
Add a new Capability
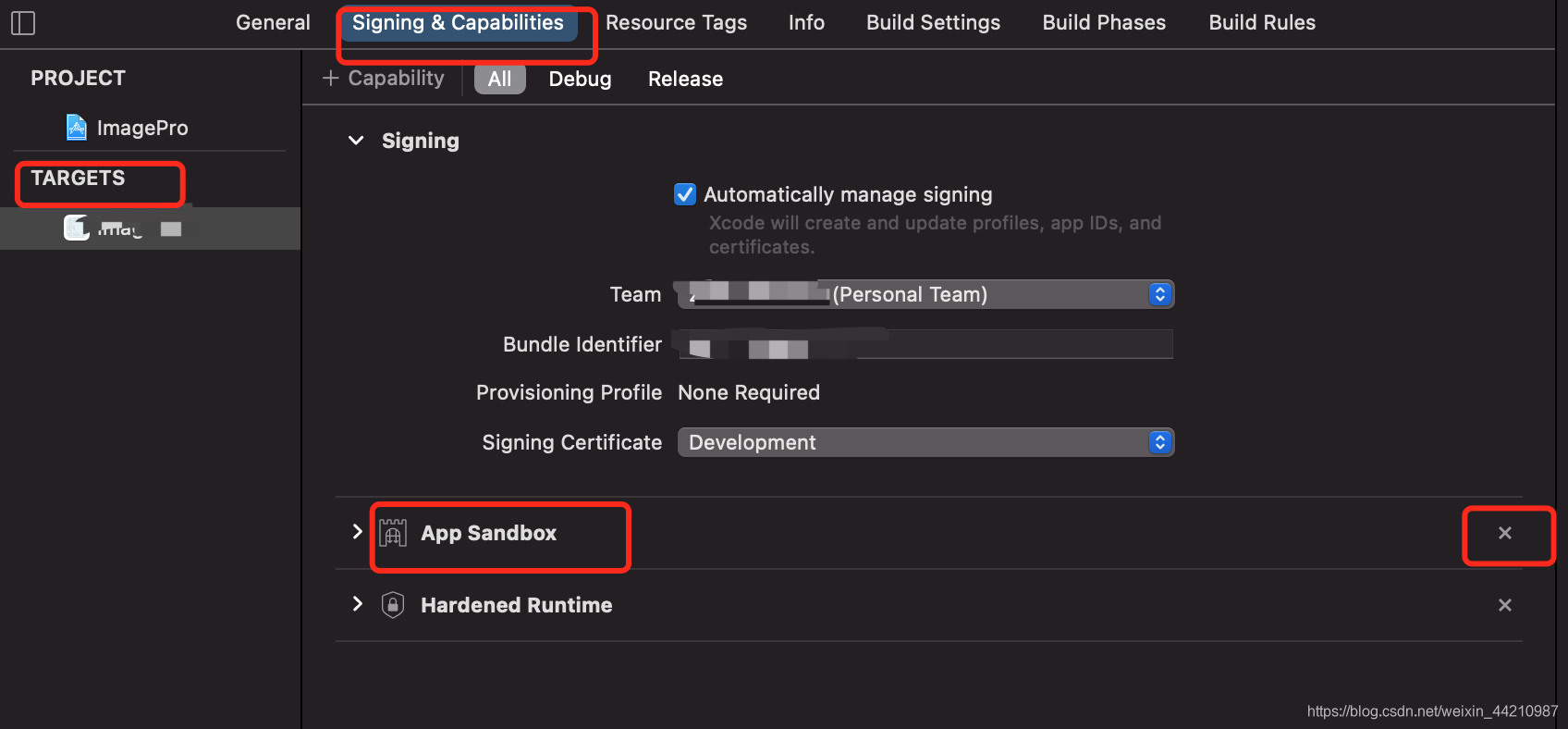click(383, 79)
